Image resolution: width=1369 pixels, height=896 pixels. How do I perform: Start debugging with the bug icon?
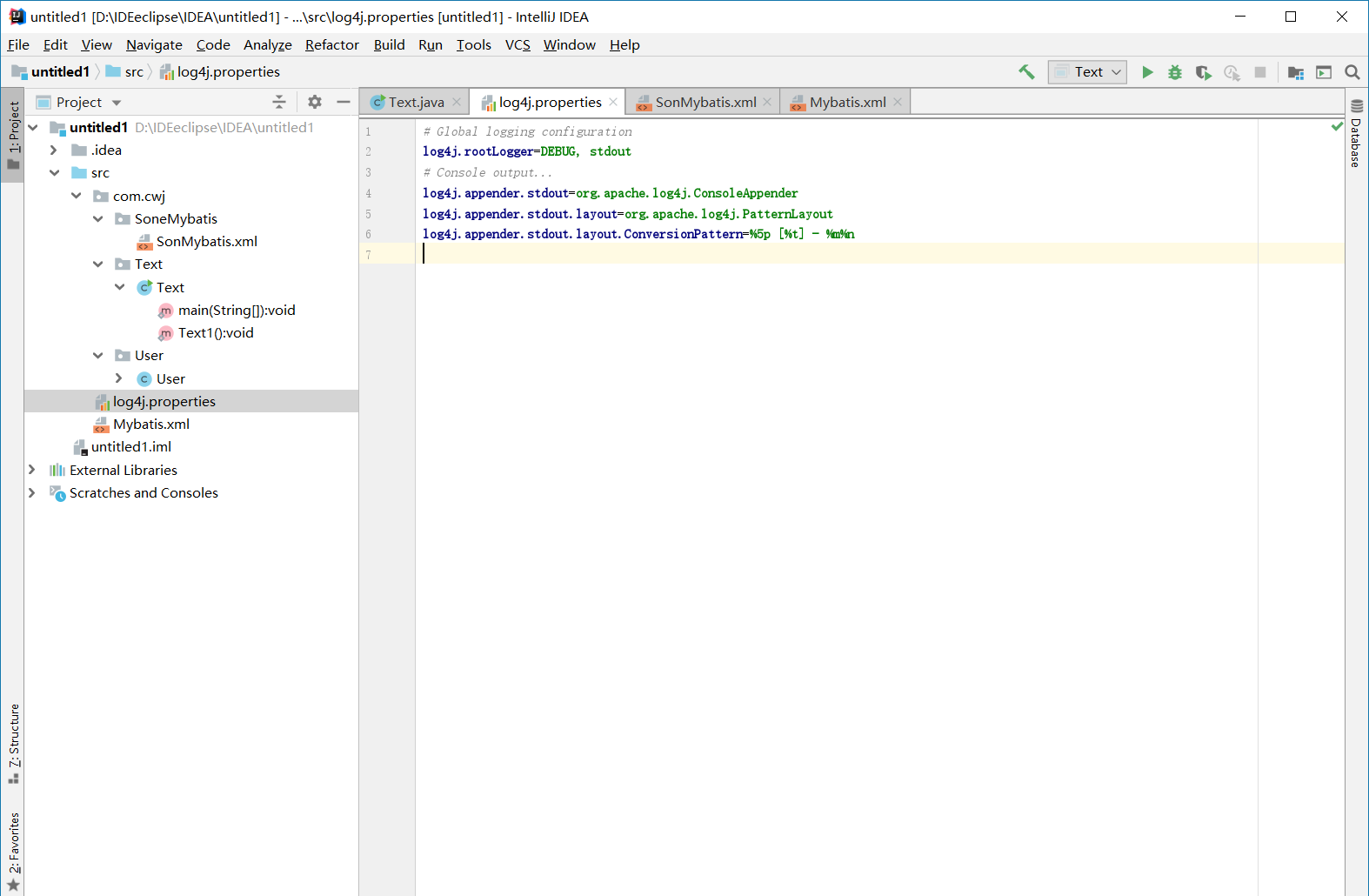tap(1175, 72)
